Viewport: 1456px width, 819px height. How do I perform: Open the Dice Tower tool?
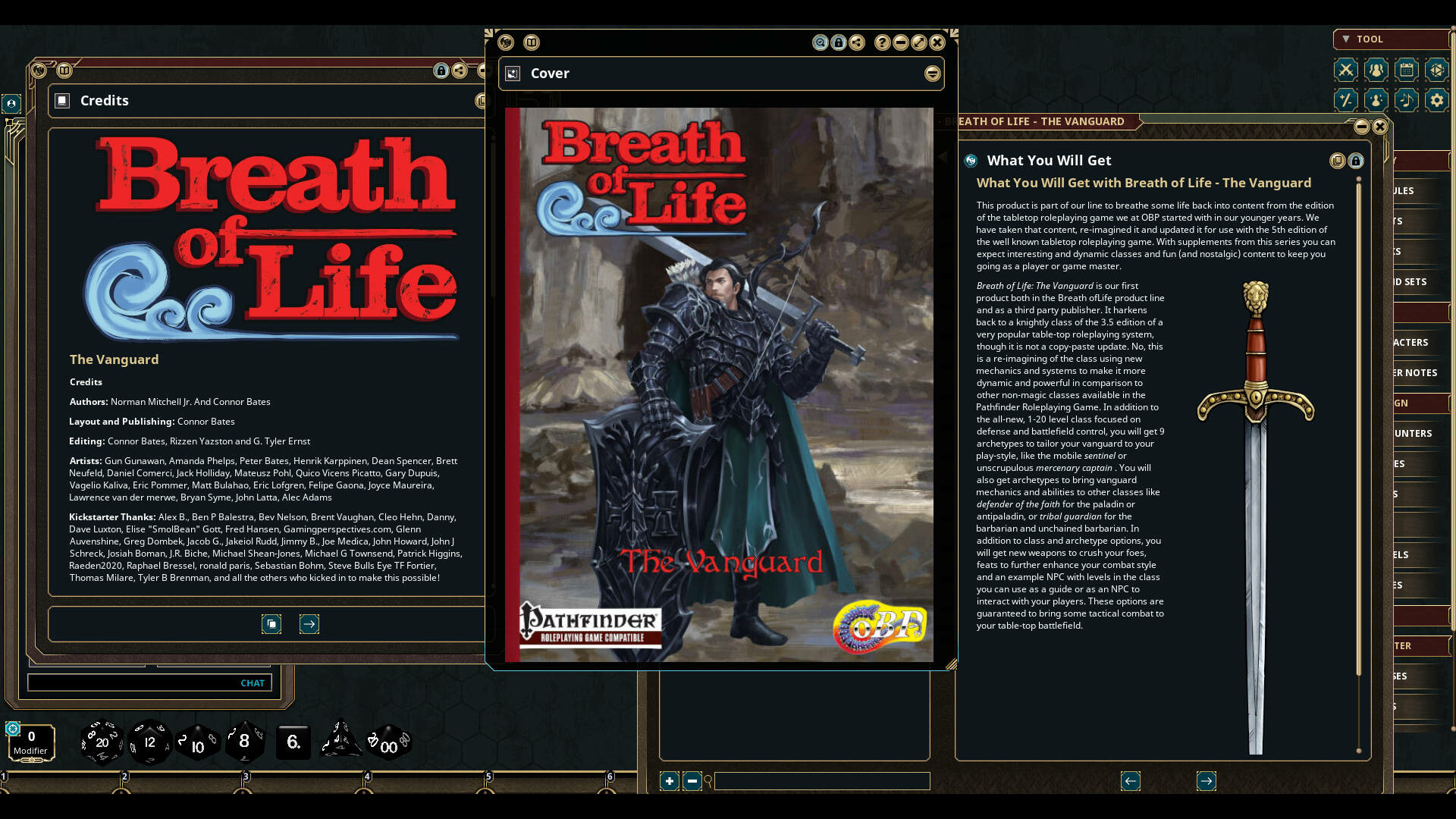coord(1436,70)
